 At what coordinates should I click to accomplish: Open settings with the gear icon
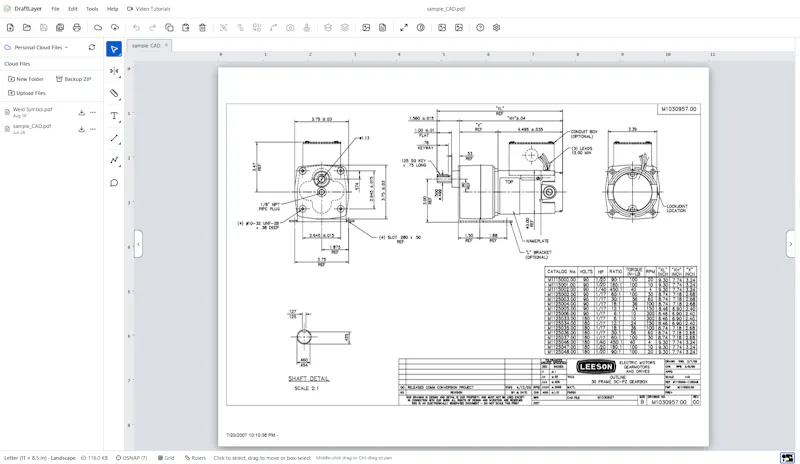coord(496,28)
